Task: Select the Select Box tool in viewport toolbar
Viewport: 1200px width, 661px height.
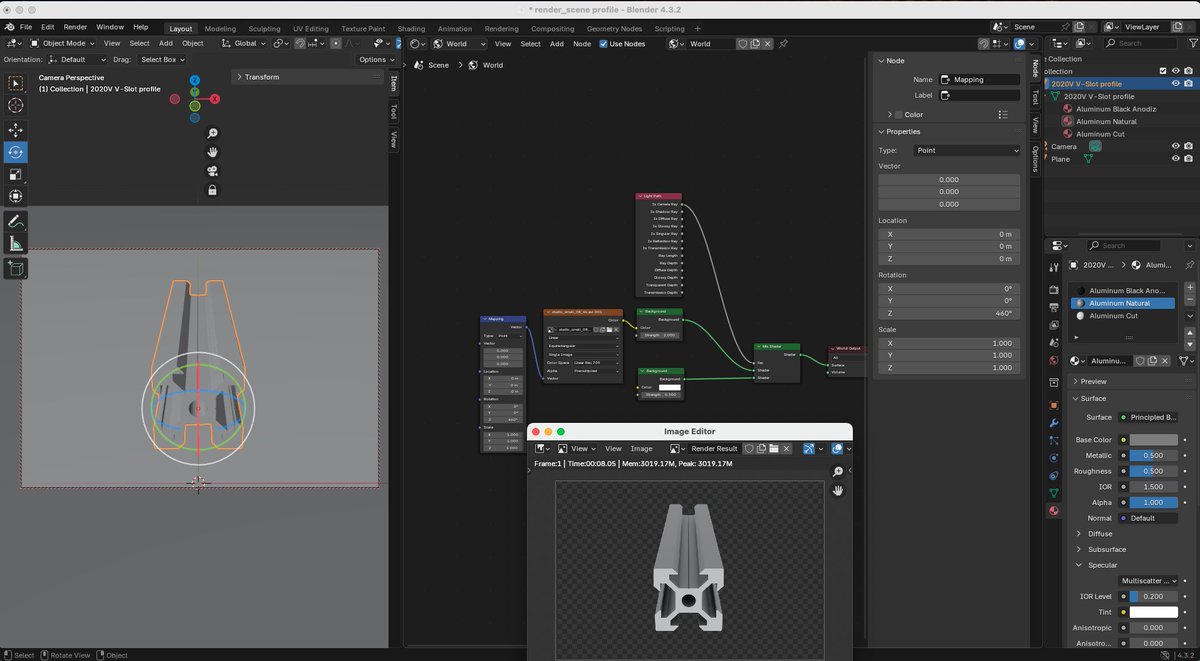Action: pyautogui.click(x=16, y=83)
